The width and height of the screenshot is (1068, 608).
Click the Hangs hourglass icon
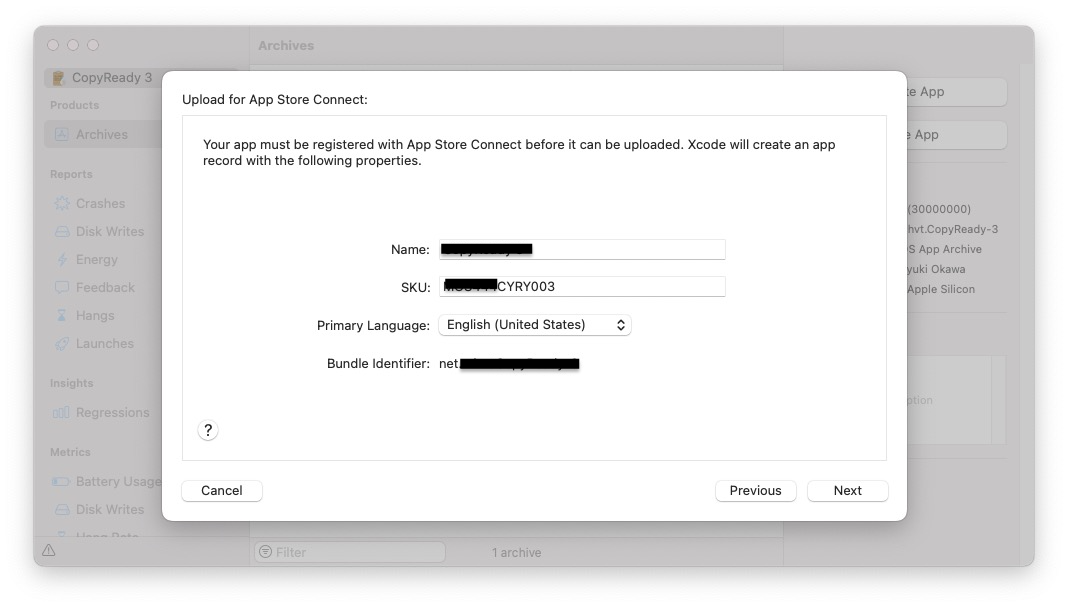coord(62,315)
